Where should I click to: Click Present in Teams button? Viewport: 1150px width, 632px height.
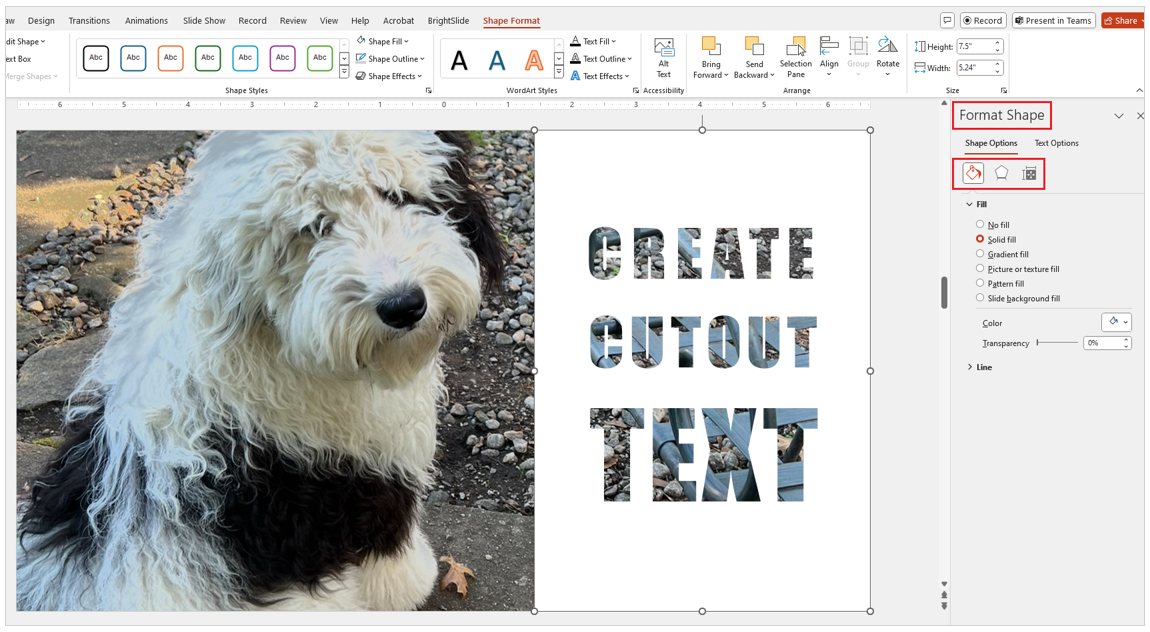1054,21
